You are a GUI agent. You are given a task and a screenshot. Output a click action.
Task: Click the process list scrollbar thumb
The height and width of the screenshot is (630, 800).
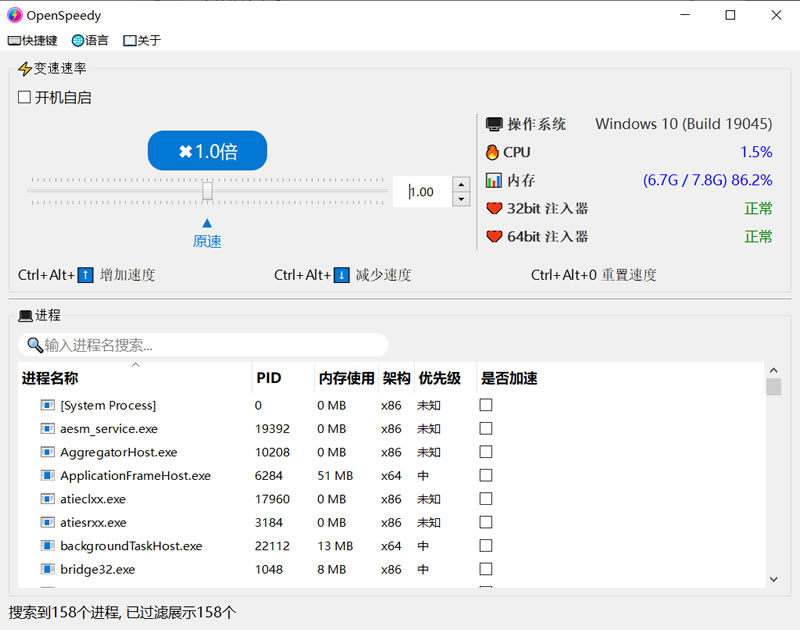click(773, 387)
